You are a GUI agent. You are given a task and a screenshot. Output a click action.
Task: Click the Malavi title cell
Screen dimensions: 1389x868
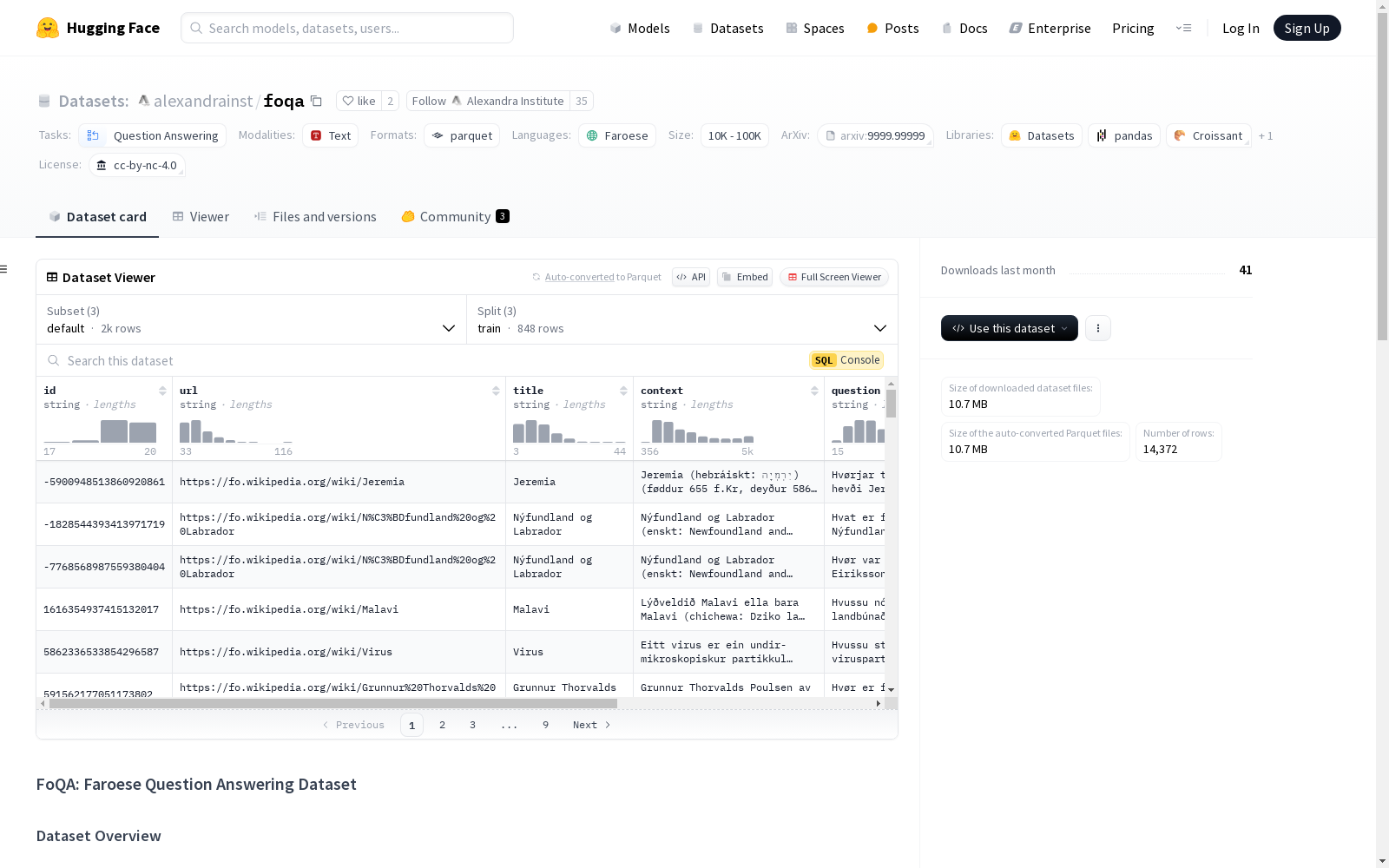569,609
